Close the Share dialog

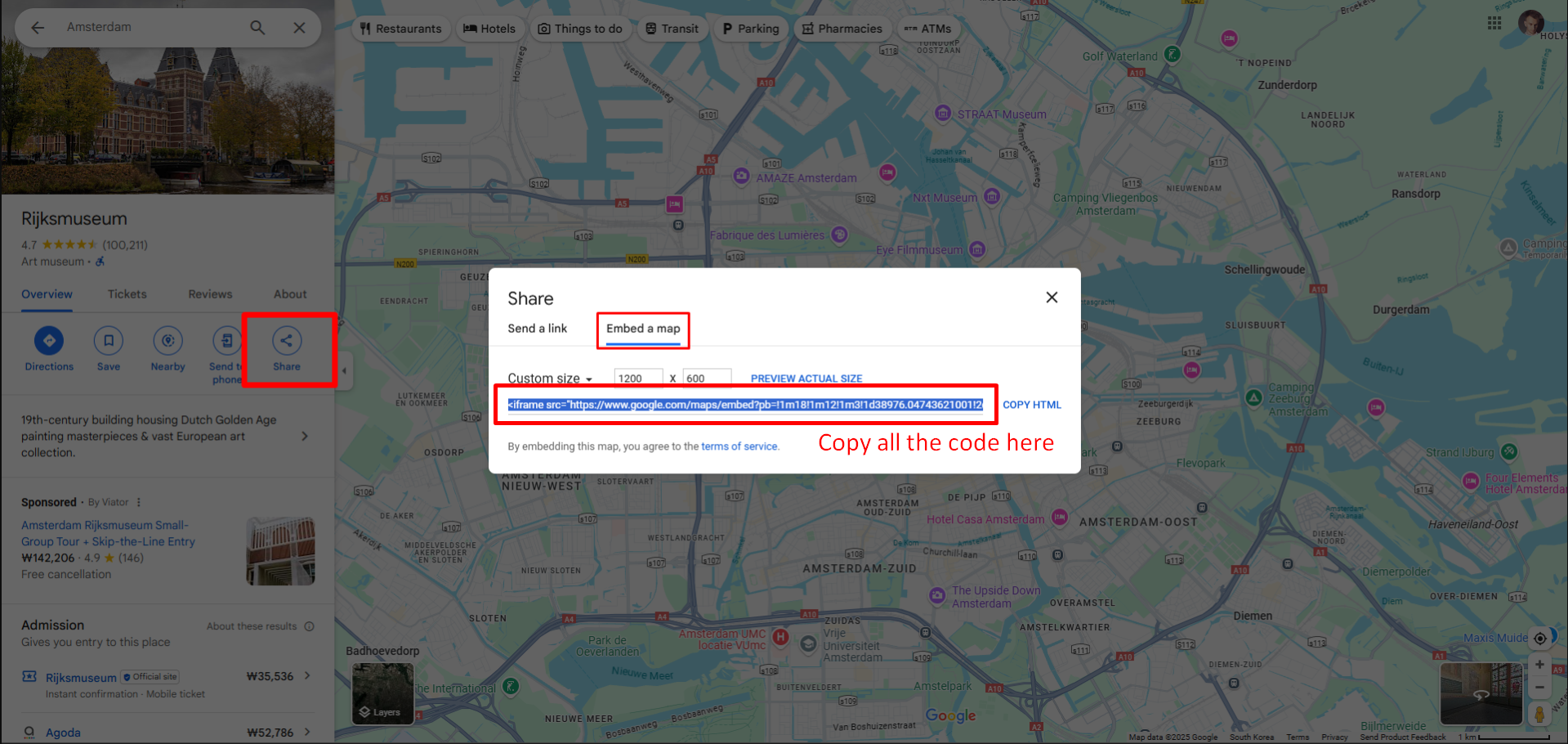point(1052,298)
